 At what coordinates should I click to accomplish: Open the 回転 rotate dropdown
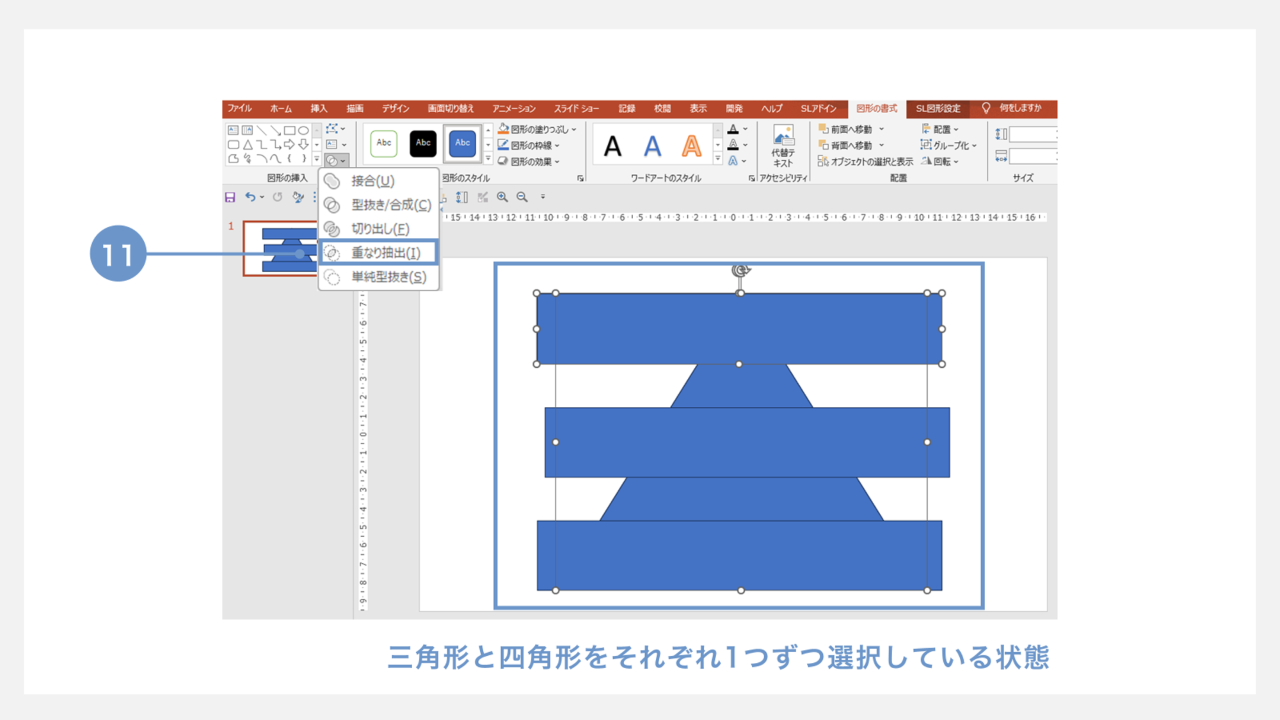[940, 161]
